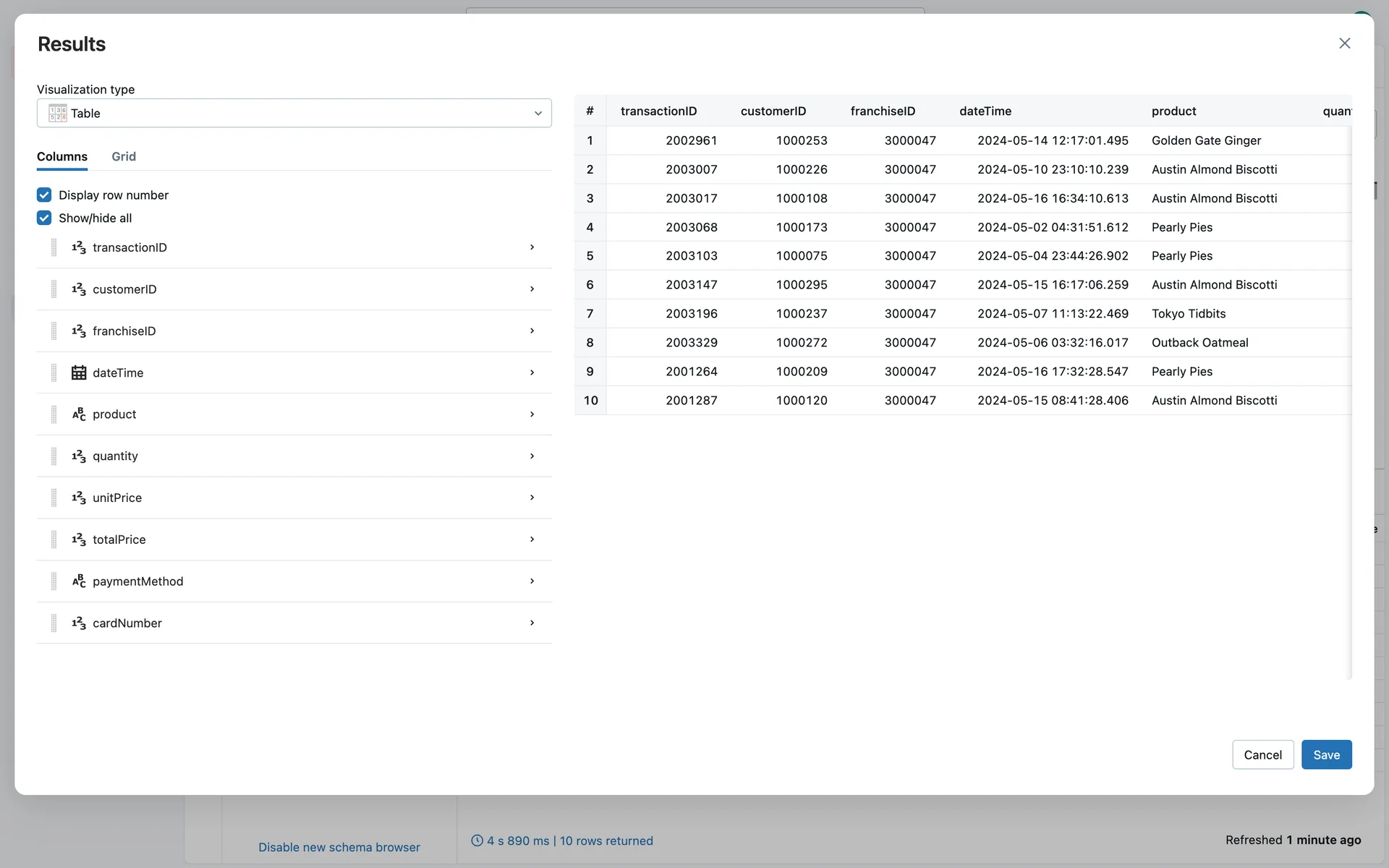
Task: Click the dateTime calendar type icon
Action: pyautogui.click(x=79, y=373)
